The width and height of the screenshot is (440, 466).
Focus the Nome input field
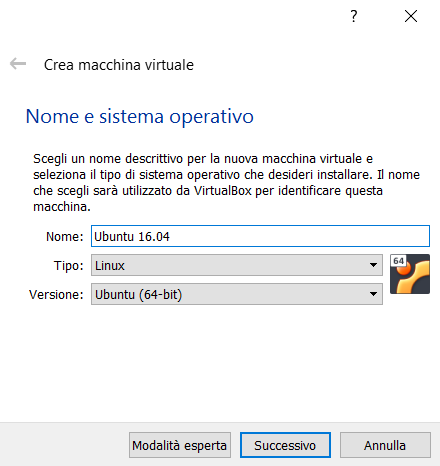[x=260, y=236]
